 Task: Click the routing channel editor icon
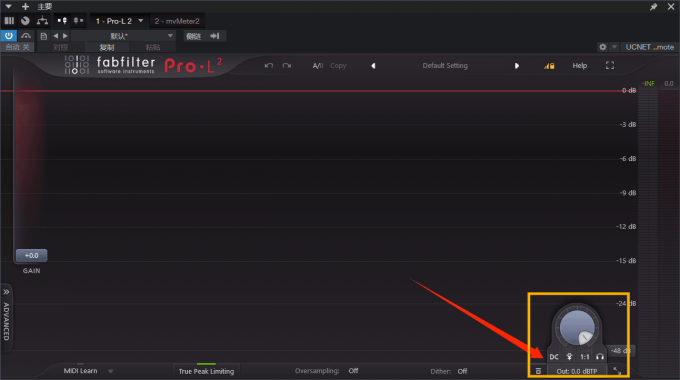click(x=42, y=20)
